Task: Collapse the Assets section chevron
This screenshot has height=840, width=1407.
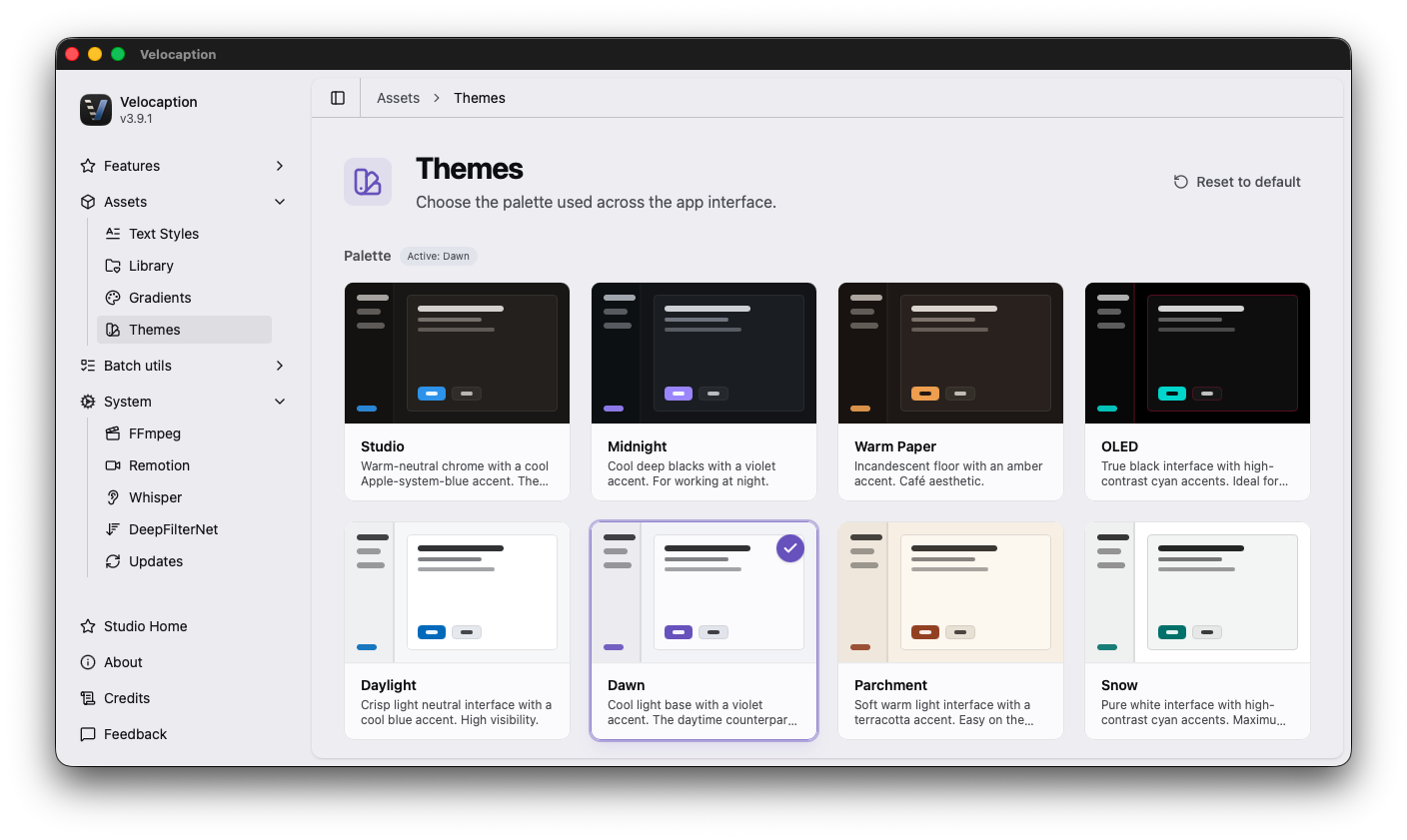Action: pyautogui.click(x=280, y=202)
